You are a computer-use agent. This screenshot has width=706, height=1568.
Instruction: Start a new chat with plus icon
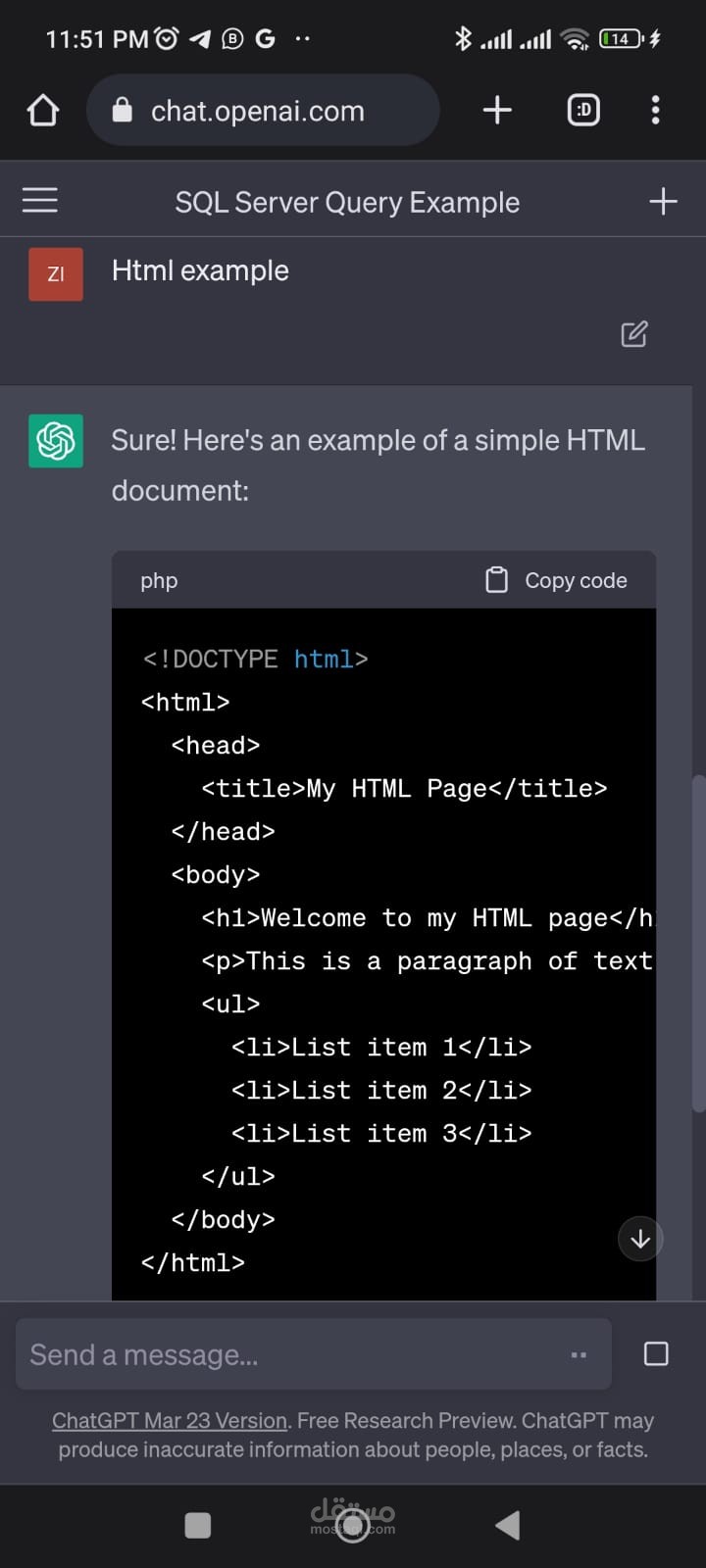tap(663, 202)
